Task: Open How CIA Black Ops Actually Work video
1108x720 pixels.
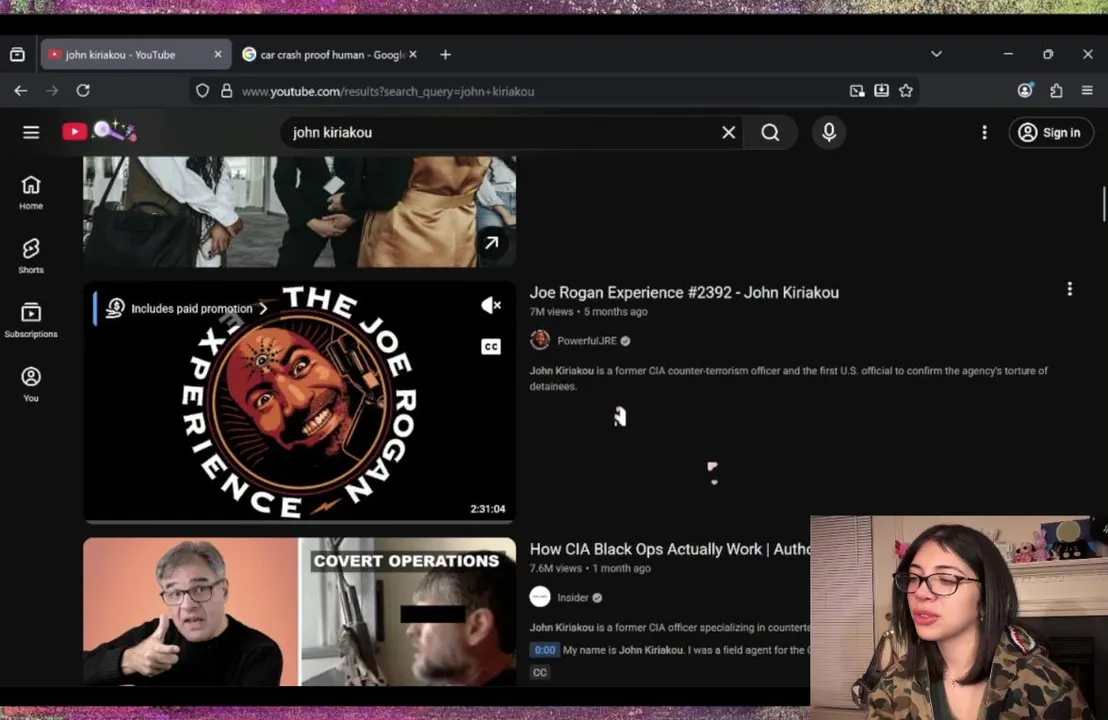Action: tap(669, 549)
